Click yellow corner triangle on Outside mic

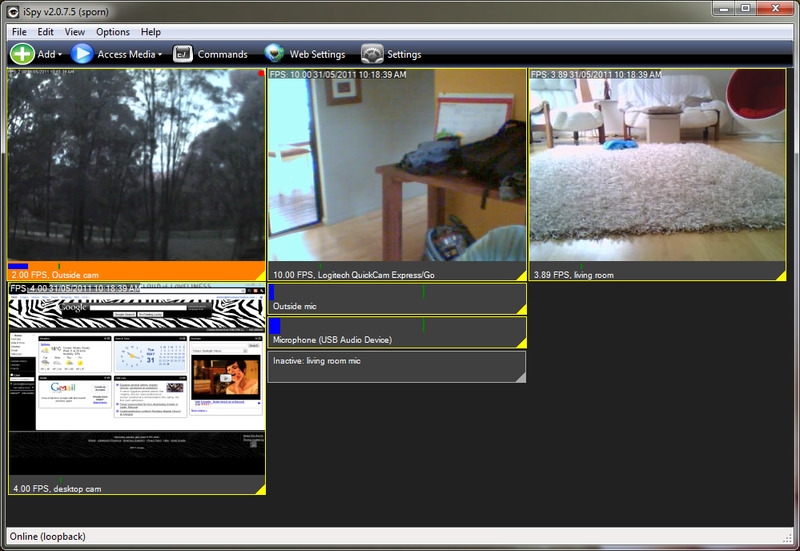pyautogui.click(x=519, y=307)
